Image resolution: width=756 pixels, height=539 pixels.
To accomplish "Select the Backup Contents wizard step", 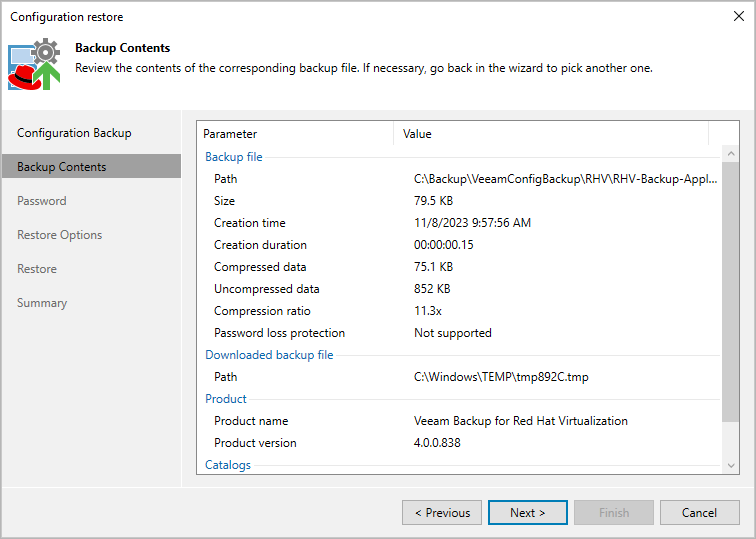I will tap(92, 166).
